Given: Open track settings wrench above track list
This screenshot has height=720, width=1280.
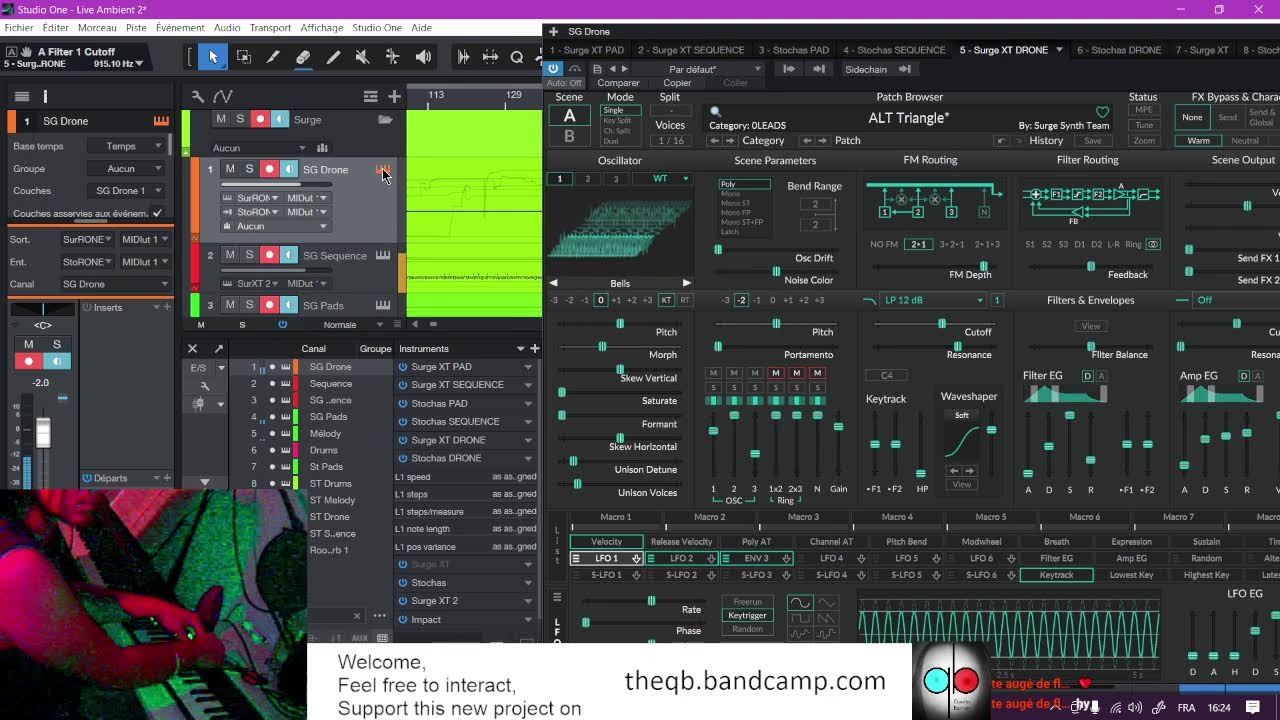Looking at the screenshot, I should point(198,96).
